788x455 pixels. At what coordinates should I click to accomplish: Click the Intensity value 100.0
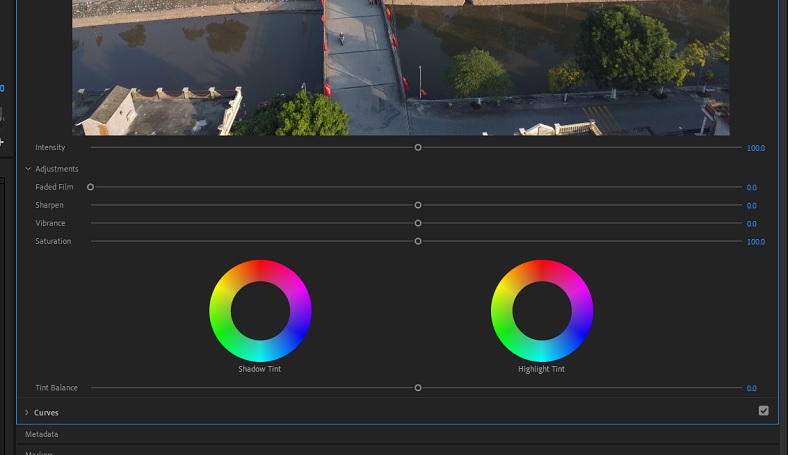click(x=755, y=148)
